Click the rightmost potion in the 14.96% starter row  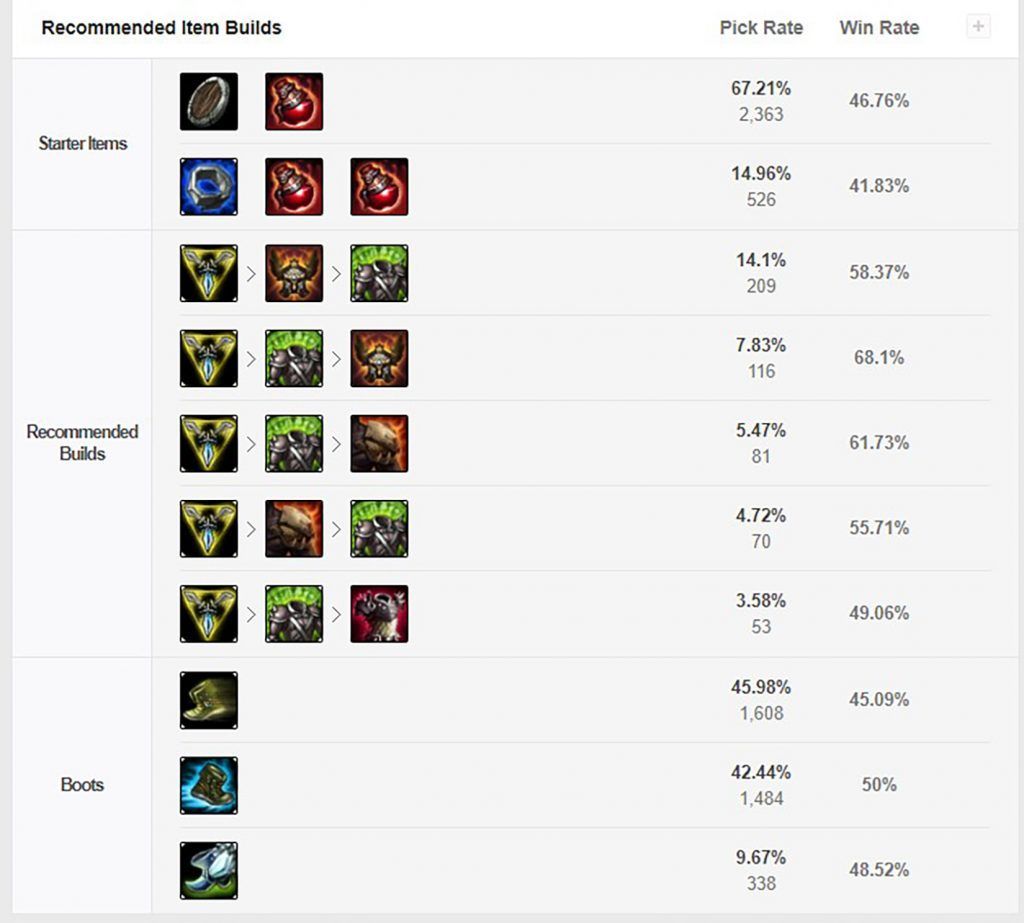(379, 186)
